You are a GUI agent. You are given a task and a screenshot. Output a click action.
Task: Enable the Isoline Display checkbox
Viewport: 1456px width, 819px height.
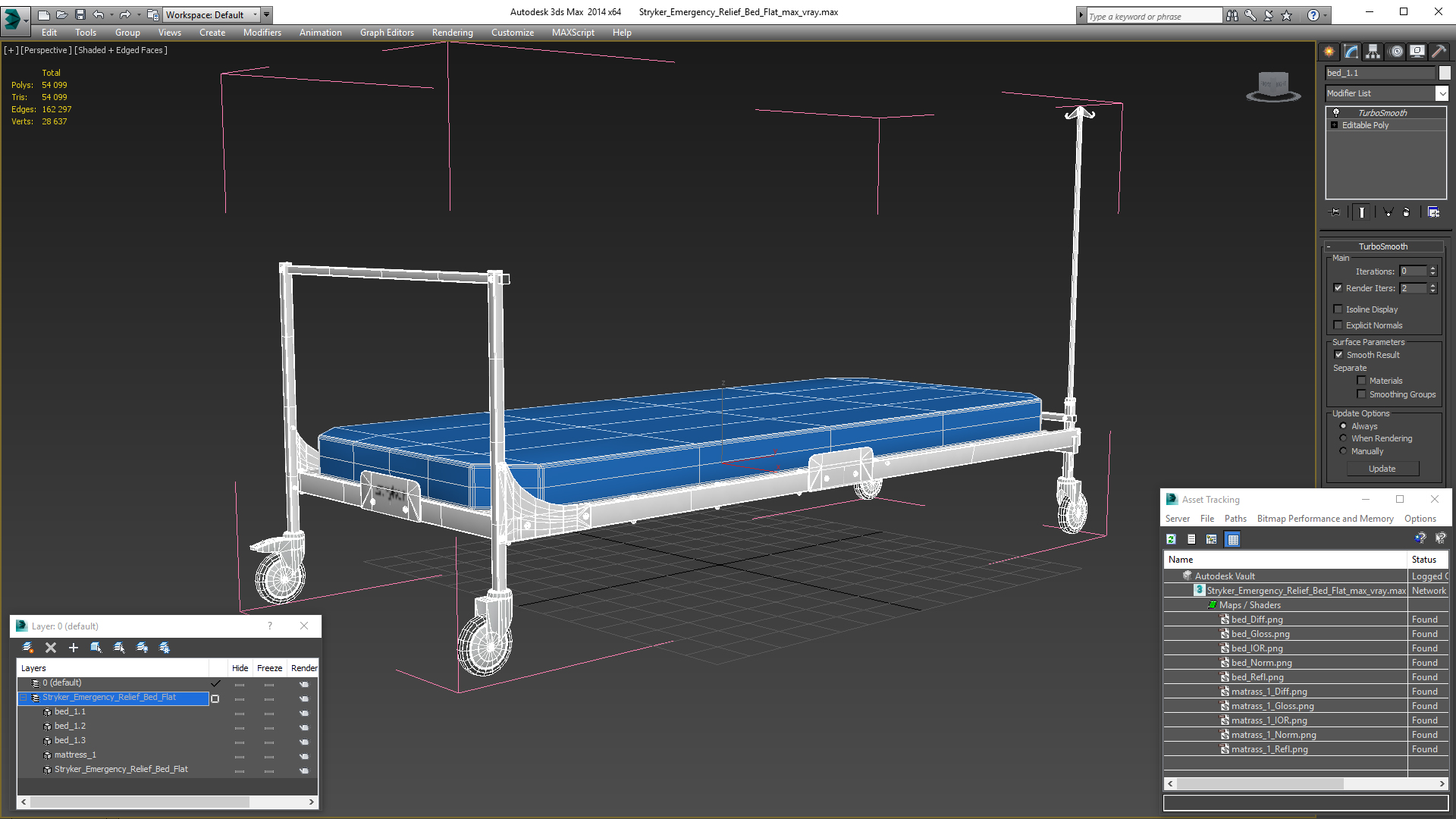click(1338, 309)
